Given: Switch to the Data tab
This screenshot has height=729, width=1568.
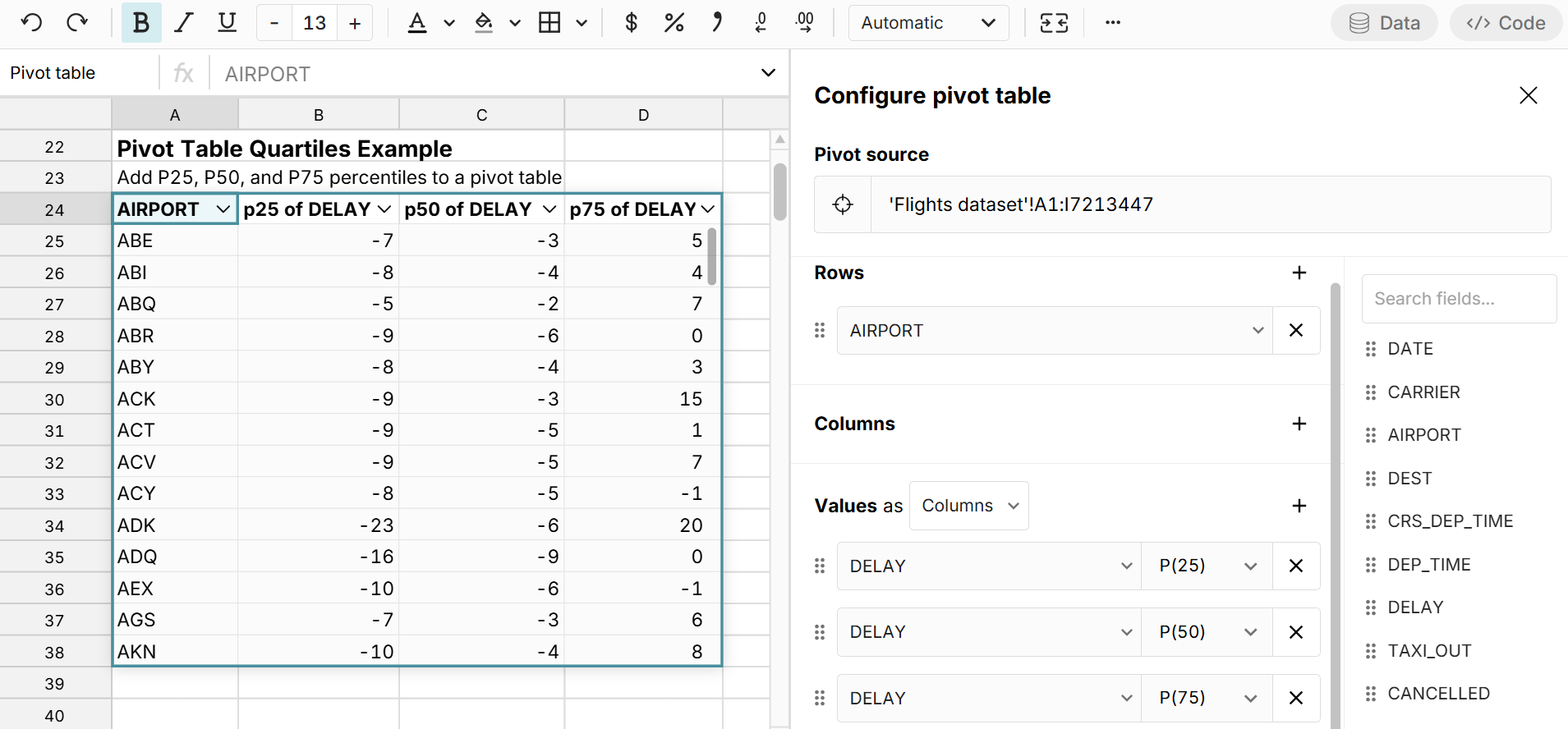Looking at the screenshot, I should tap(1384, 23).
